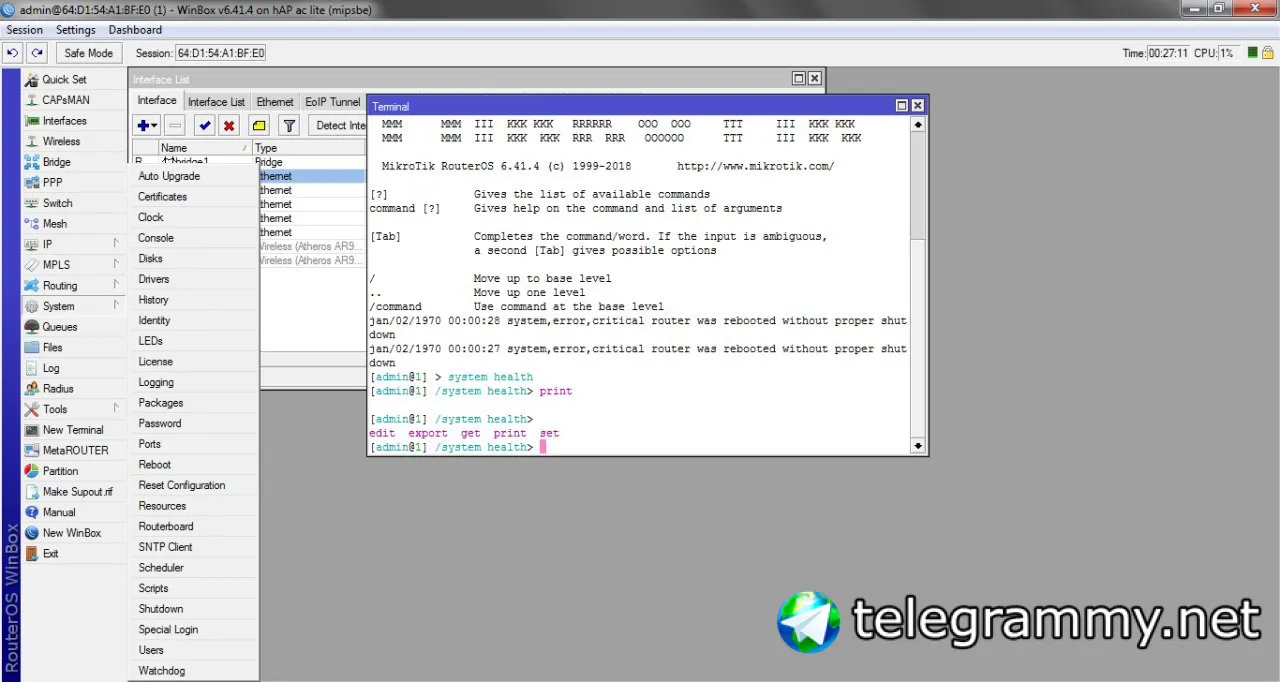Select Packages from System submenu
Viewport: 1280px width, 682px height.
click(x=194, y=403)
